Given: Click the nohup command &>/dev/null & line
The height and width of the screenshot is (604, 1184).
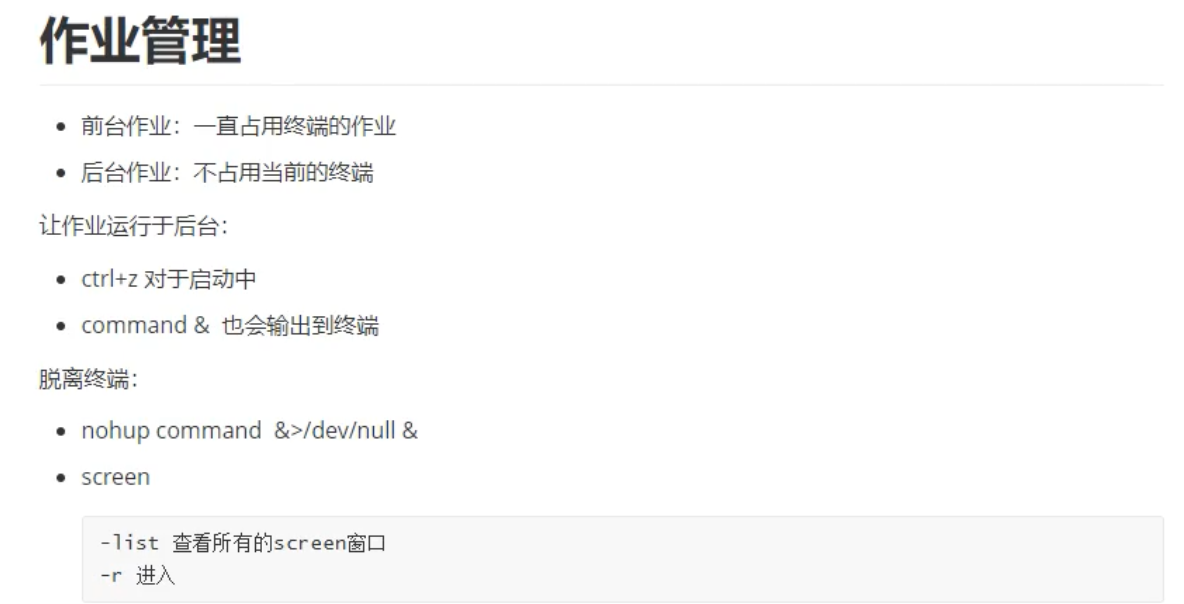Looking at the screenshot, I should [x=249, y=431].
